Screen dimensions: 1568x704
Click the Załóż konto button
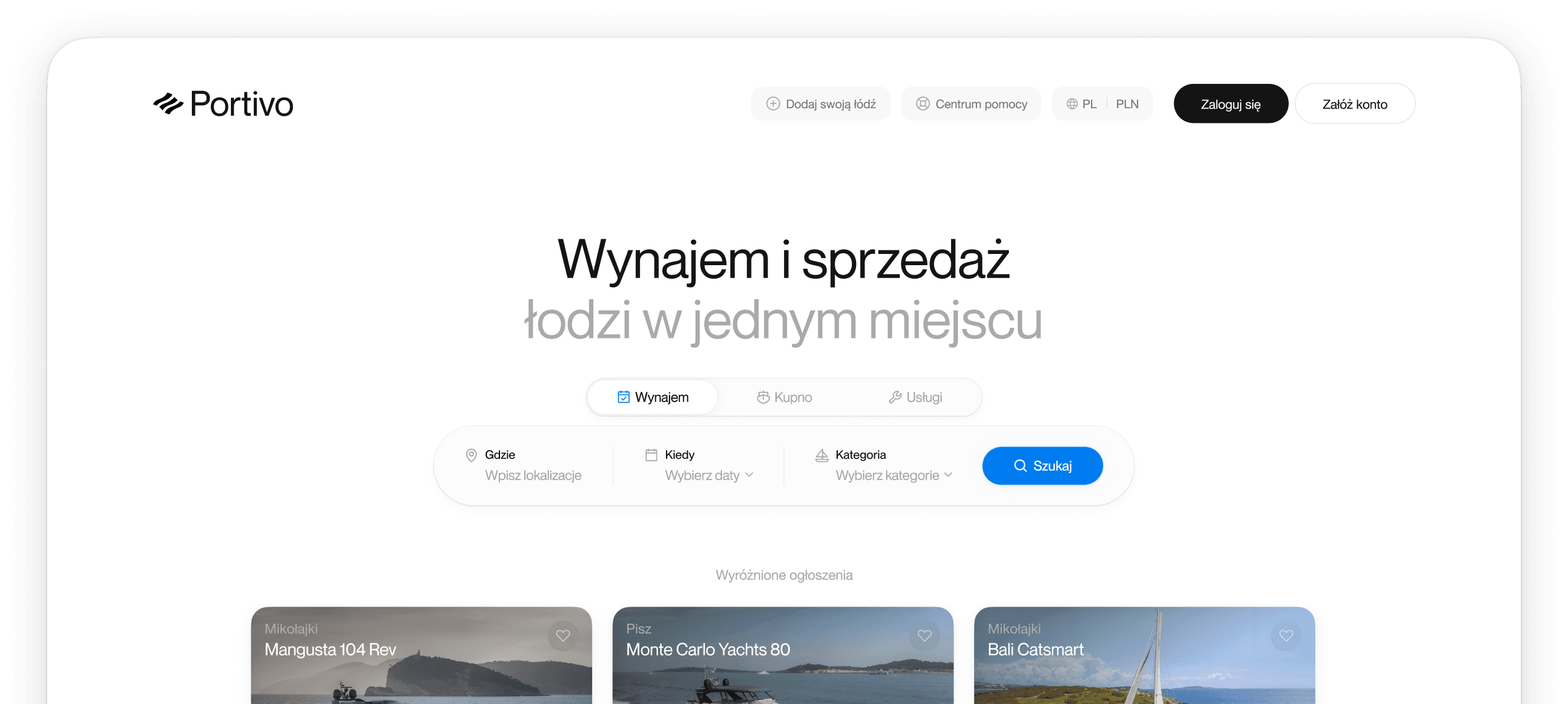[1354, 103]
